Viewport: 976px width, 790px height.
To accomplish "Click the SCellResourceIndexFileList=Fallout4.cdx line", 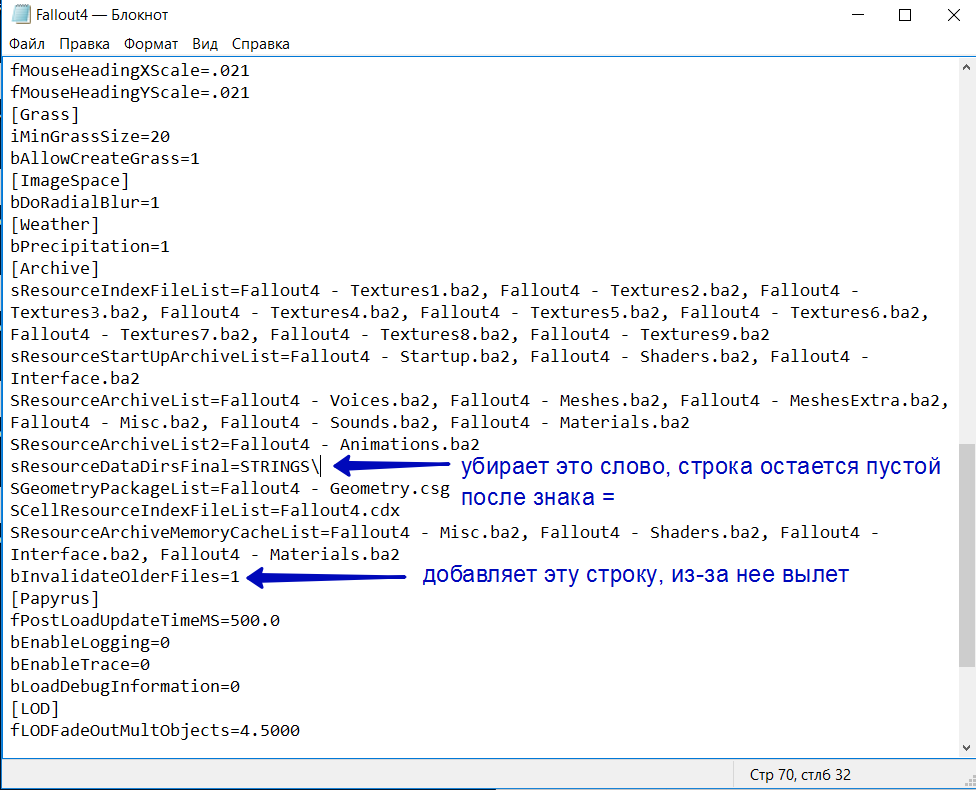I will [205, 511].
